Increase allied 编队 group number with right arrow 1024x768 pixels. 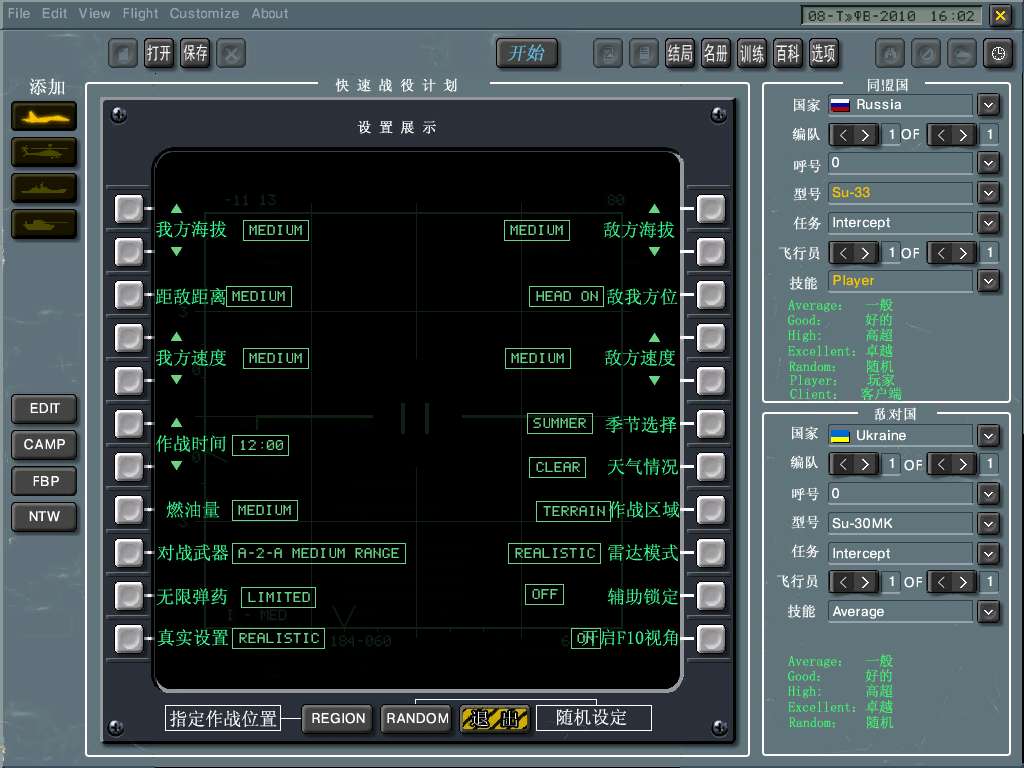(865, 135)
